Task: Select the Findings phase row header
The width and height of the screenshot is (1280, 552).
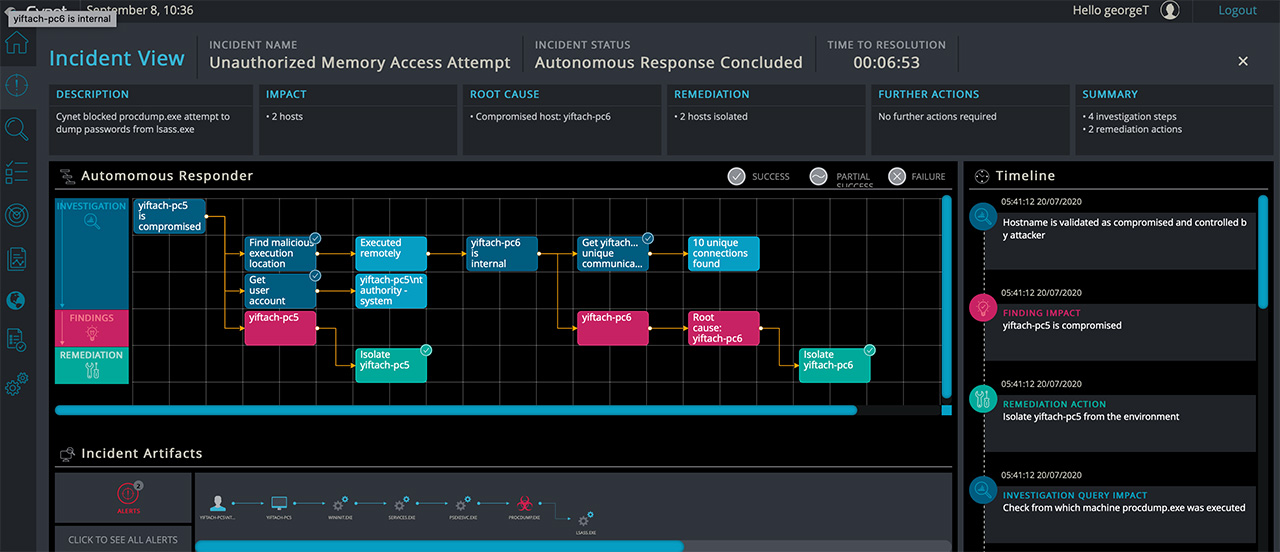Action: pyautogui.click(x=92, y=327)
